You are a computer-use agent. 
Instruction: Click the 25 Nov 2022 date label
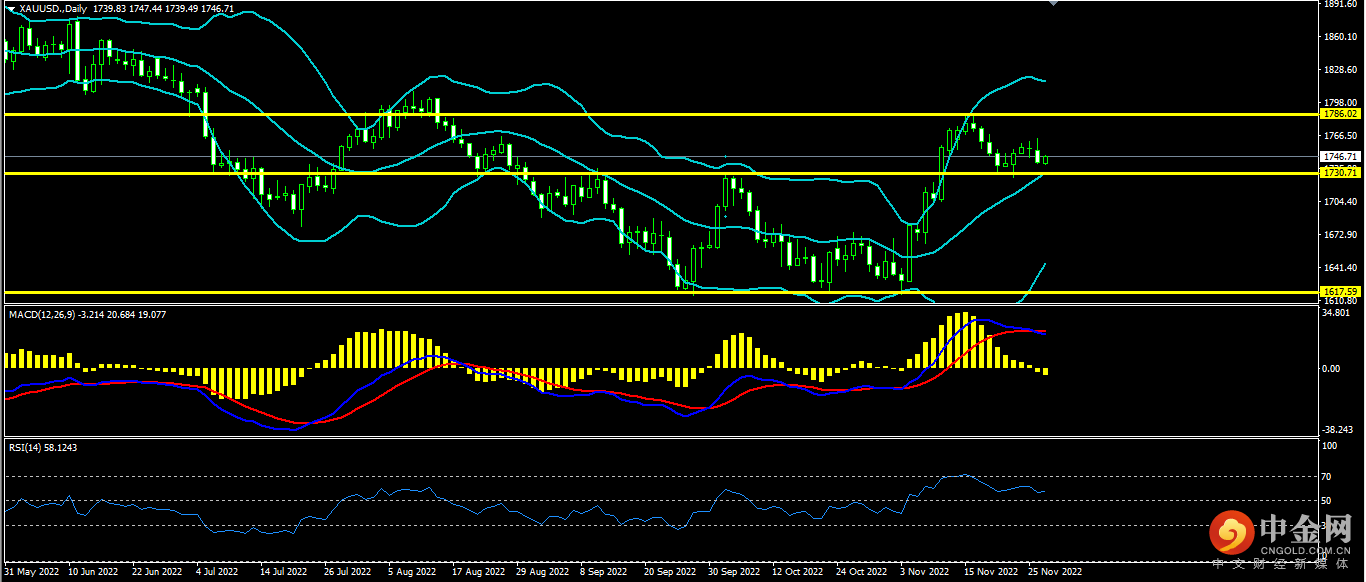coord(1056,573)
